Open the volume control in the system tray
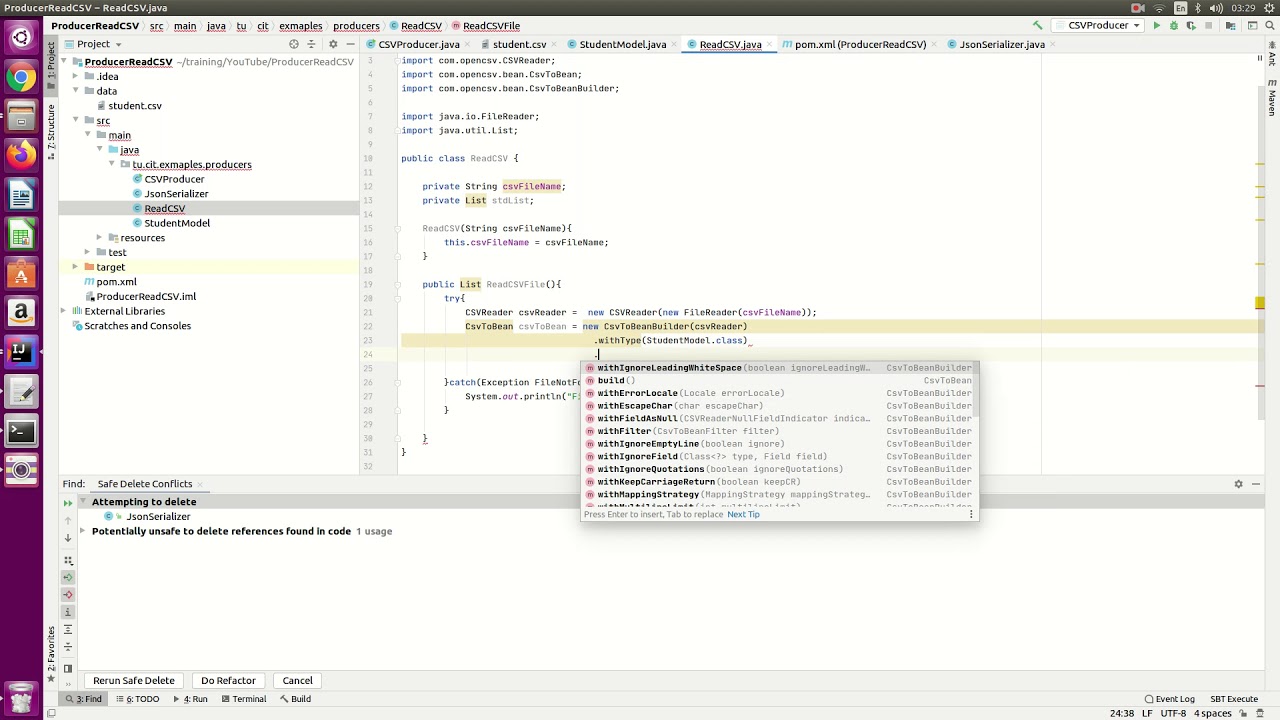Viewport: 1280px width, 720px height. pyautogui.click(x=1219, y=8)
